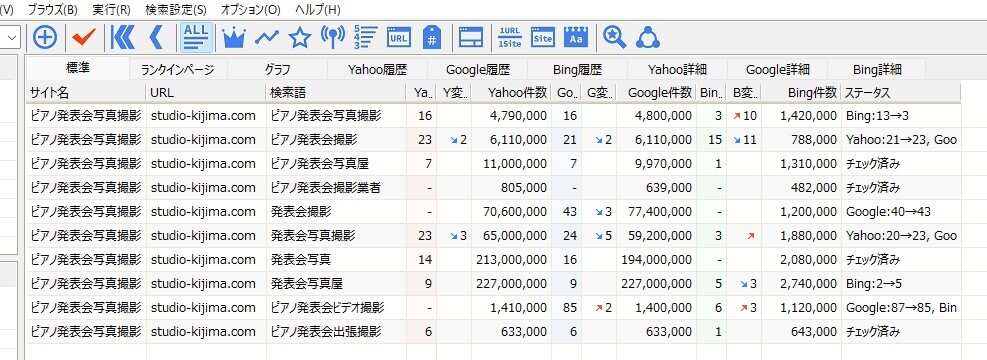
Task: Open the line graph trend icon
Action: click(x=266, y=38)
